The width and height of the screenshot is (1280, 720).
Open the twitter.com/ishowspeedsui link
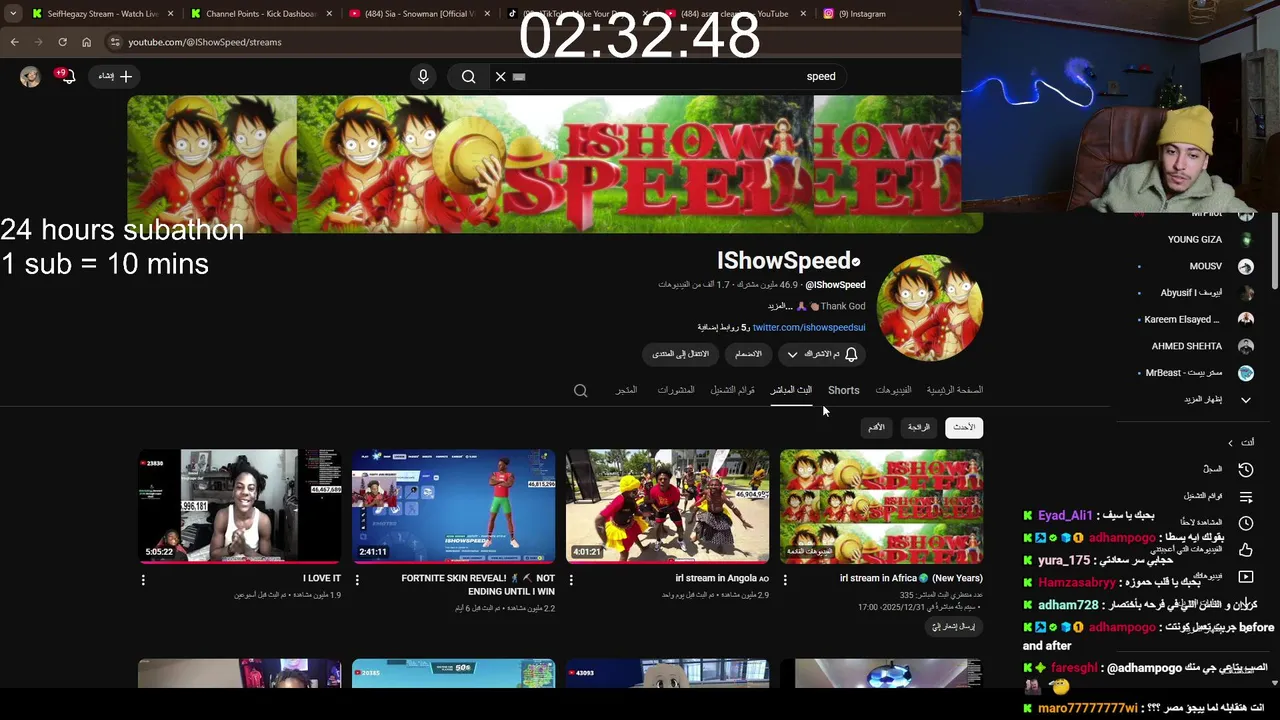pyautogui.click(x=809, y=327)
